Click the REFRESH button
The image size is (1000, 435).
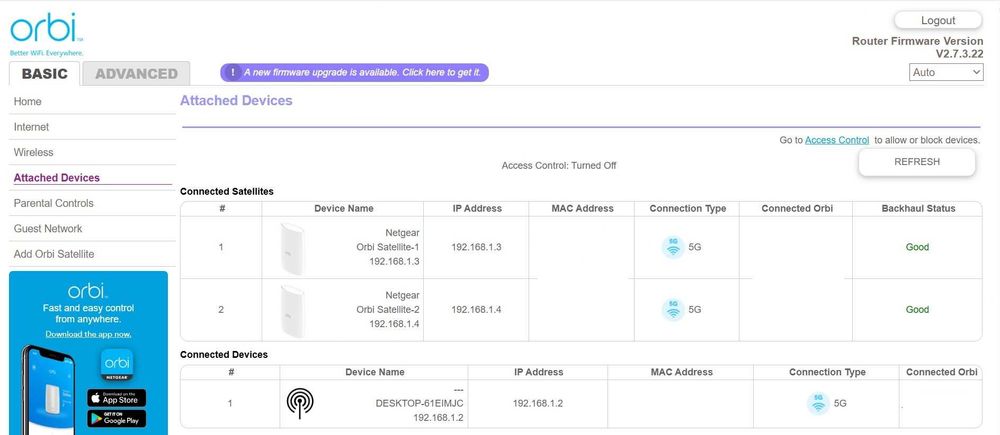(917, 162)
